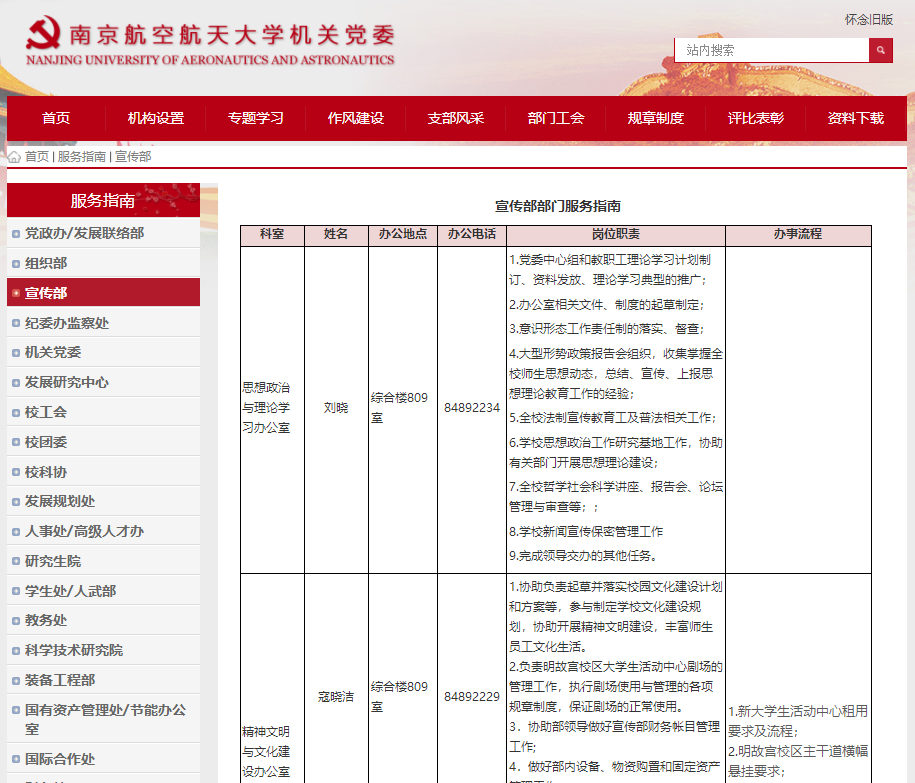Click the home icon in breadcrumb
This screenshot has width=915, height=783.
(x=14, y=157)
